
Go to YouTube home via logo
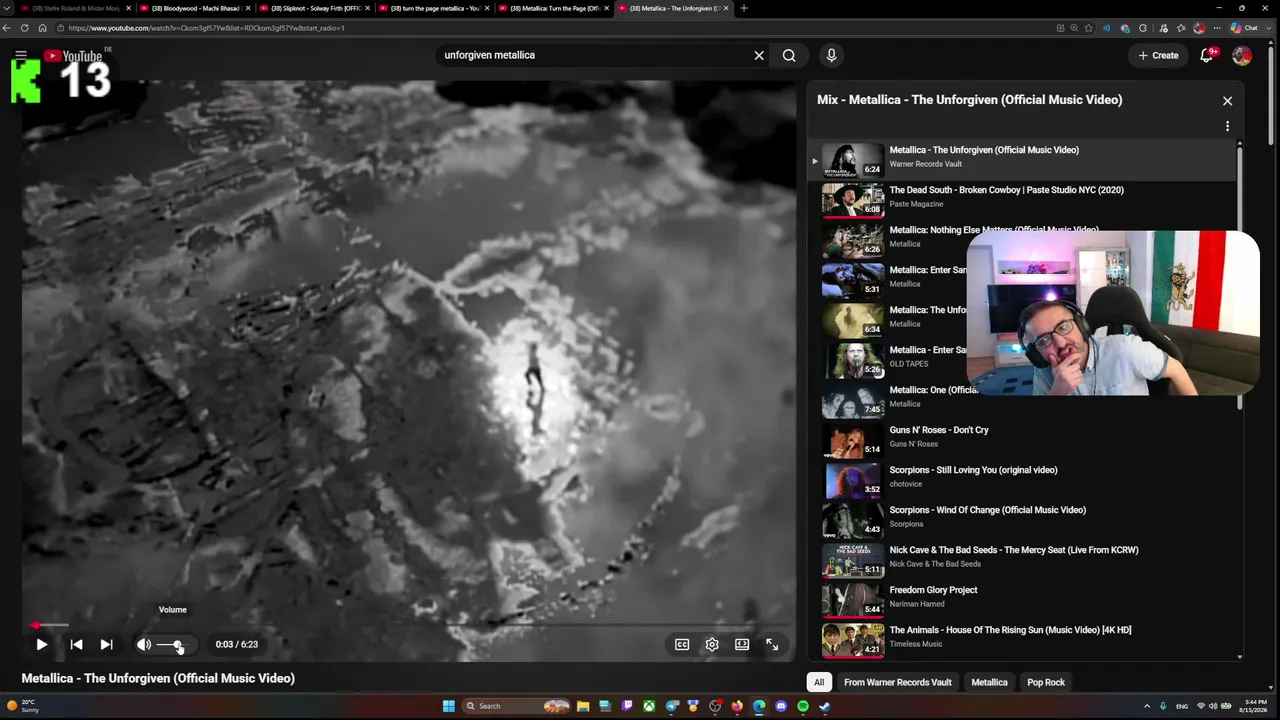coord(73,56)
